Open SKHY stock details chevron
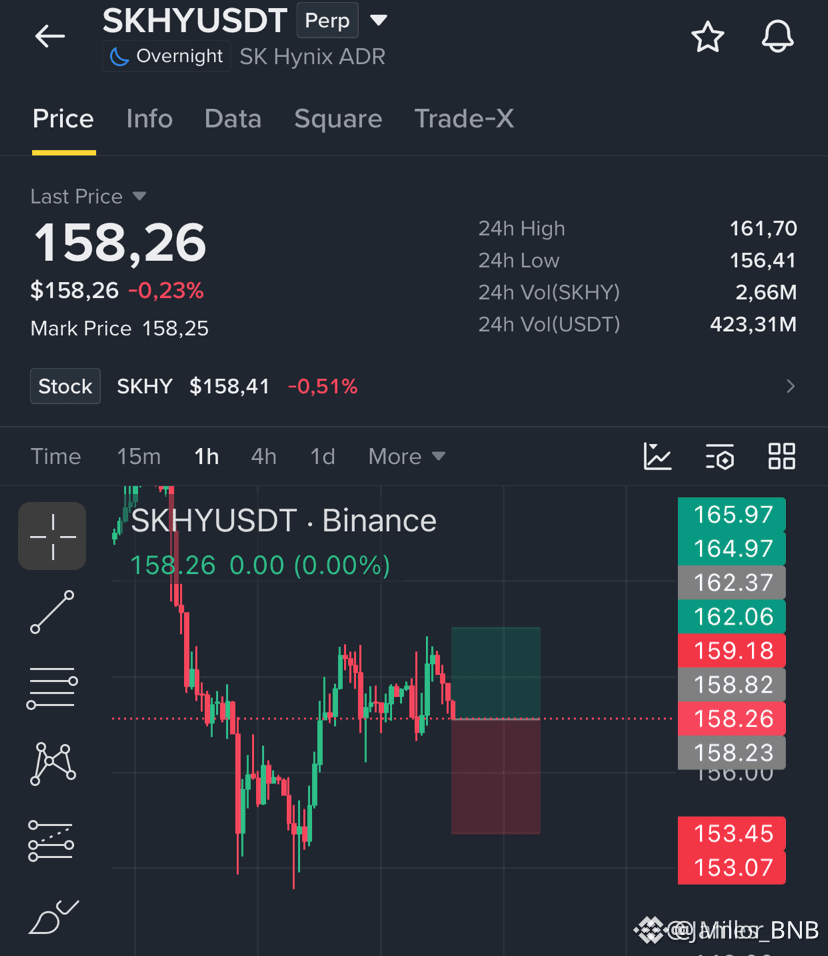Screen dimensions: 828x956 [790, 386]
